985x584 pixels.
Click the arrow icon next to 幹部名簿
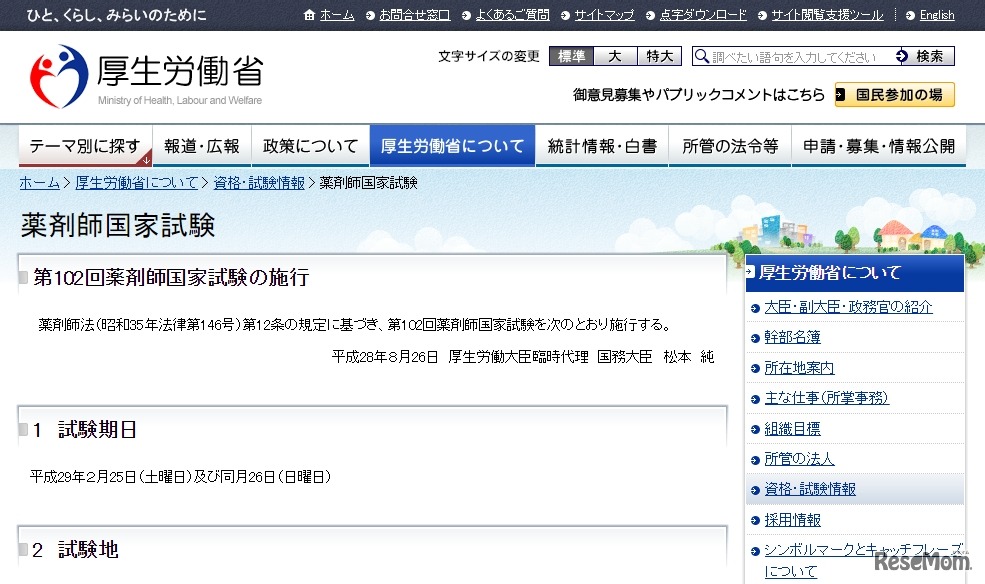point(754,336)
